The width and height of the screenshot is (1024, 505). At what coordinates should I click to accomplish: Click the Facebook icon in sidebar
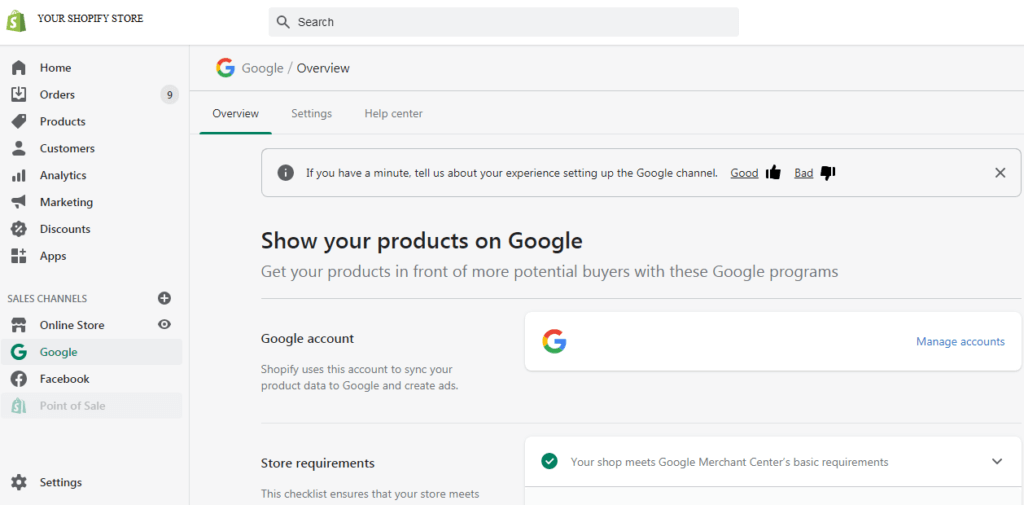click(19, 379)
